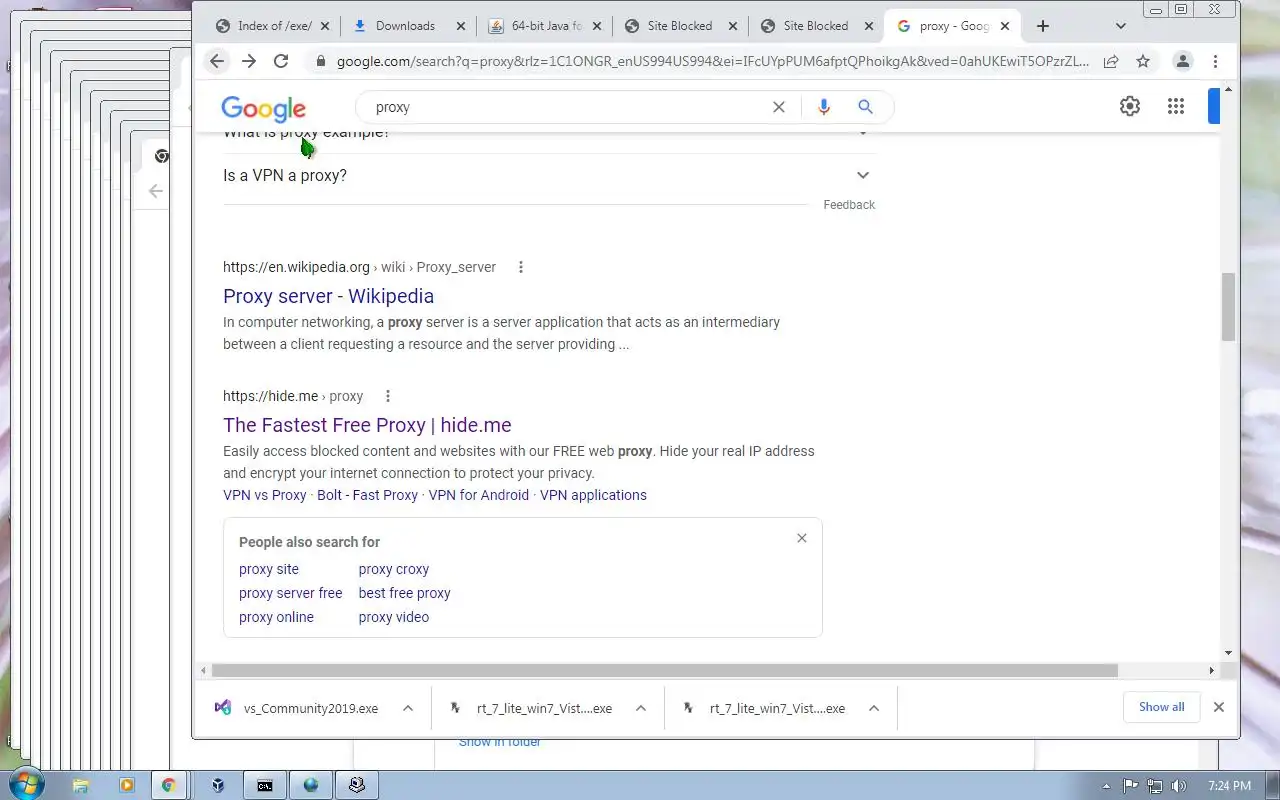
Task: Click the Feedback link
Action: click(x=849, y=205)
